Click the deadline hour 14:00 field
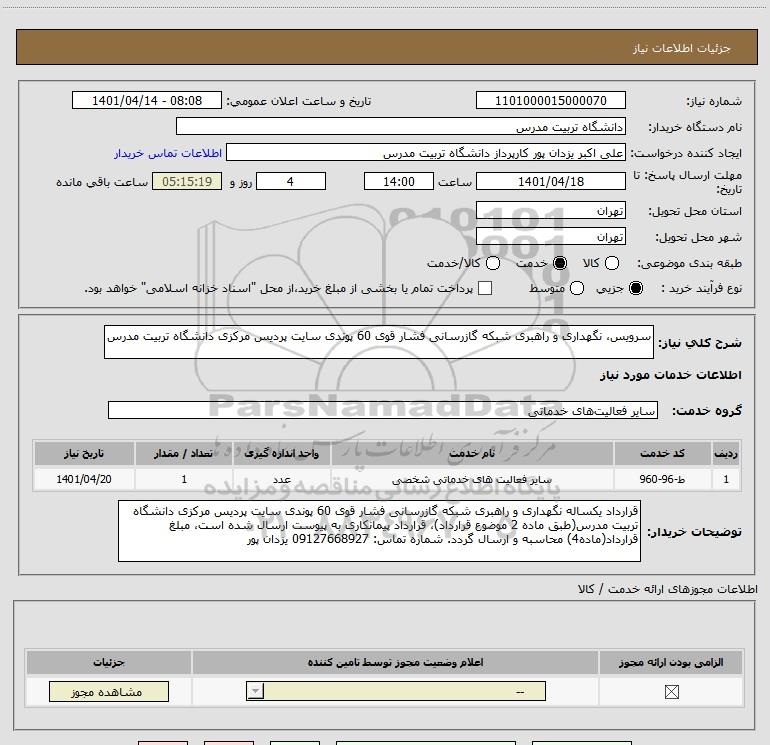Screen dimensions: 770x745 click(399, 181)
